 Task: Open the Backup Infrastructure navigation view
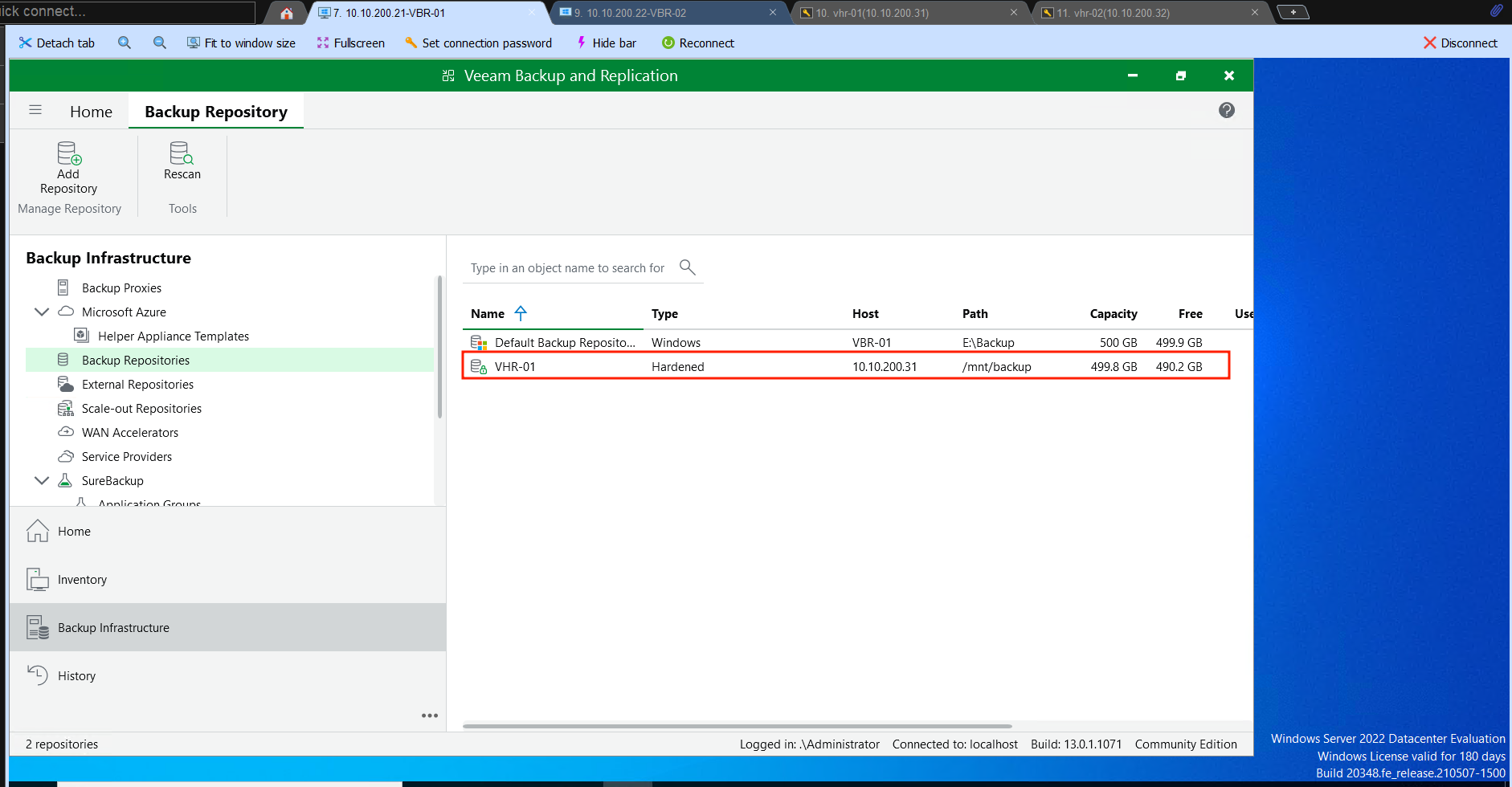(x=227, y=627)
